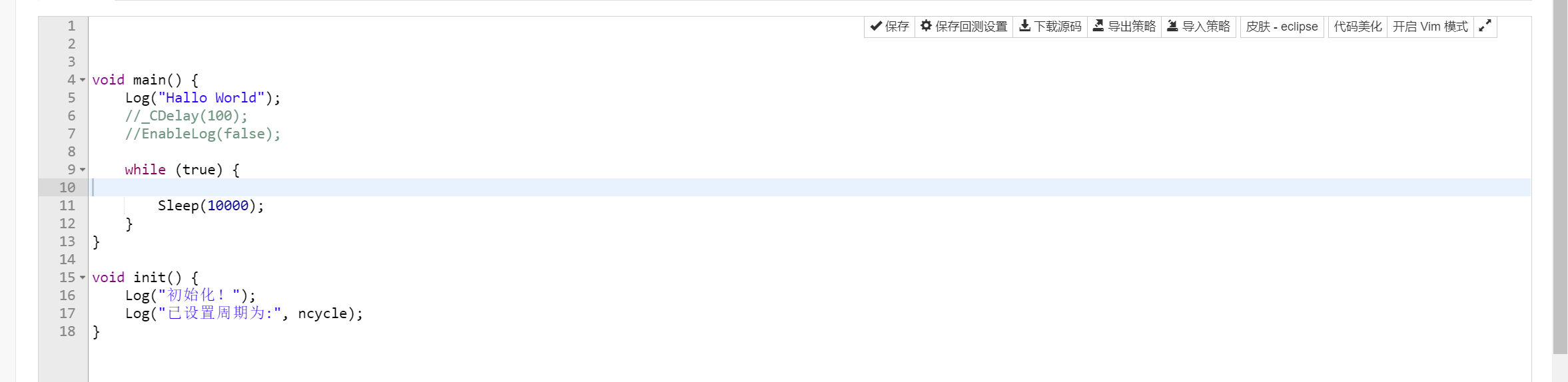This screenshot has width=1568, height=382.
Task: Select line number 18 in the gutter
Action: click(67, 331)
